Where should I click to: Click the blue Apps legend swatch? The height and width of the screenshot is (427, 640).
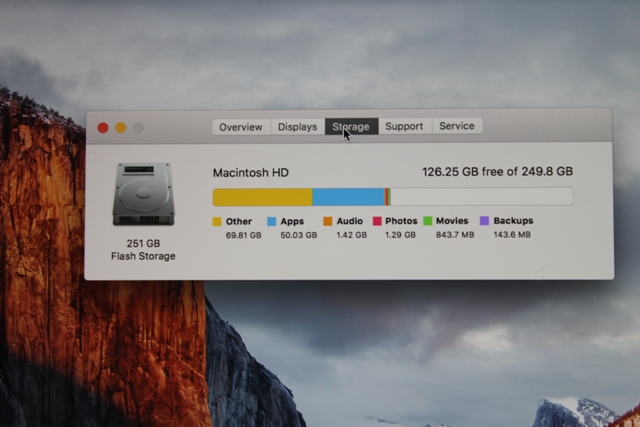[x=271, y=222]
